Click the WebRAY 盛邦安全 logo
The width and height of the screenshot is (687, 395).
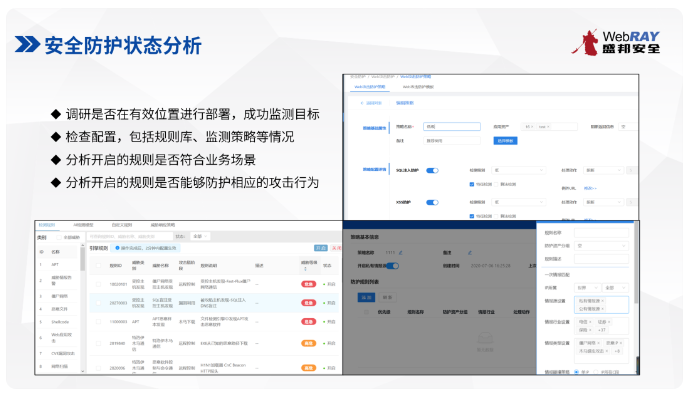[x=616, y=42]
